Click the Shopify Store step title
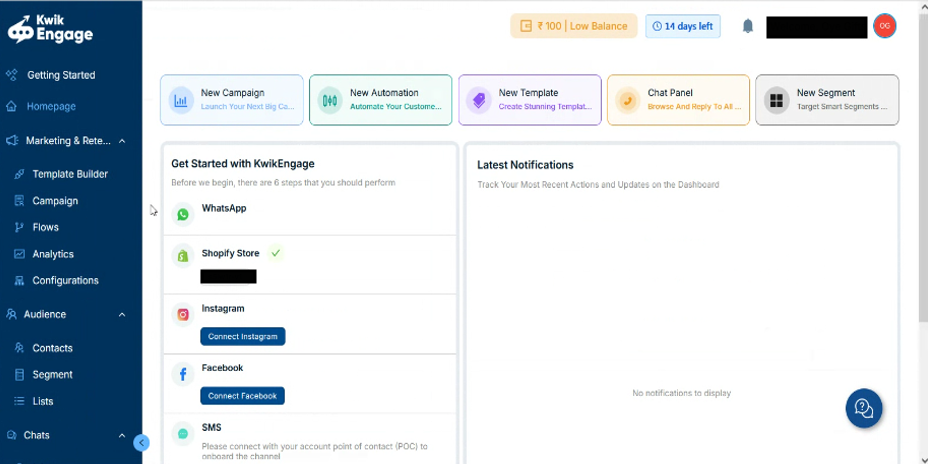This screenshot has width=928, height=464. pos(230,253)
